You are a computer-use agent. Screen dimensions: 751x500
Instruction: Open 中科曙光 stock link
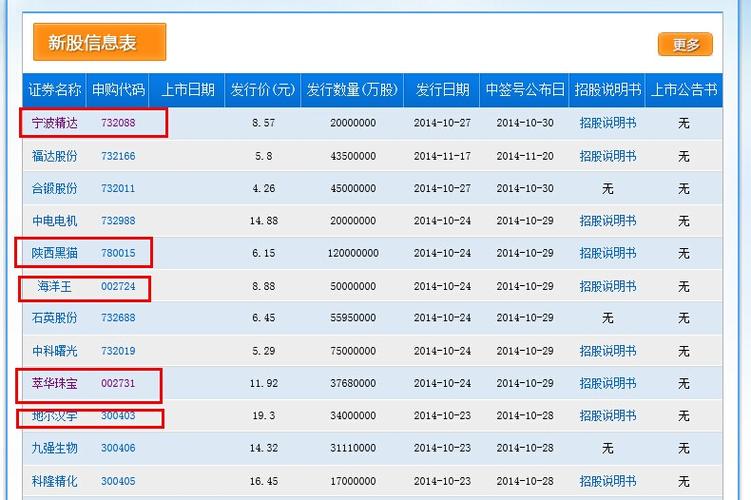(55, 351)
